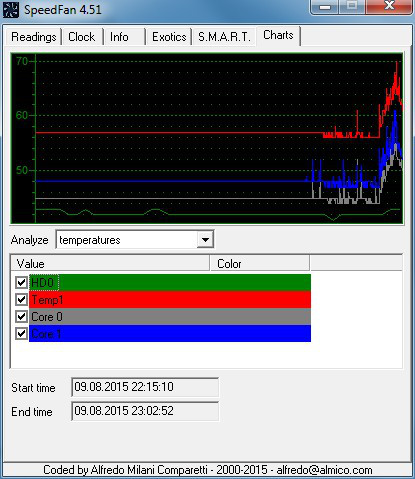Go to the Info tab

coord(119,37)
